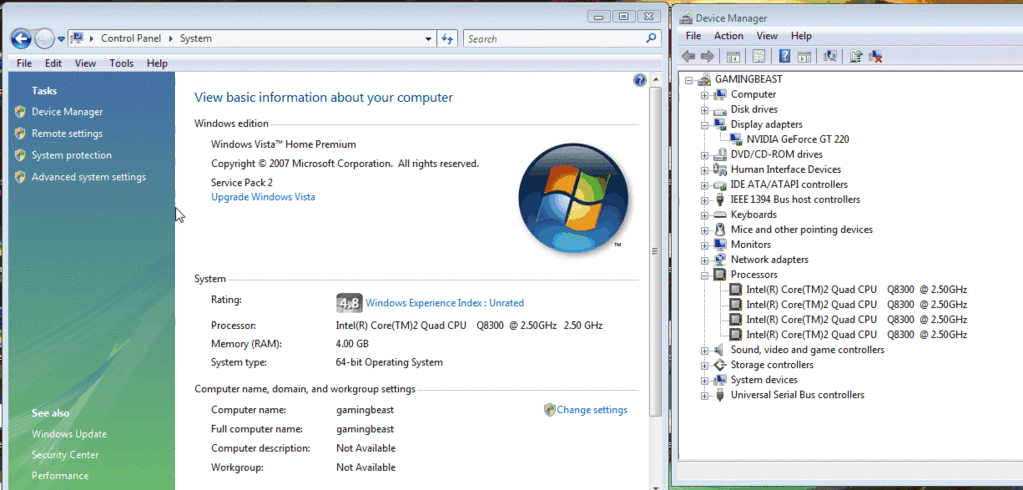Click System window vertical scrollbar

(x=656, y=251)
